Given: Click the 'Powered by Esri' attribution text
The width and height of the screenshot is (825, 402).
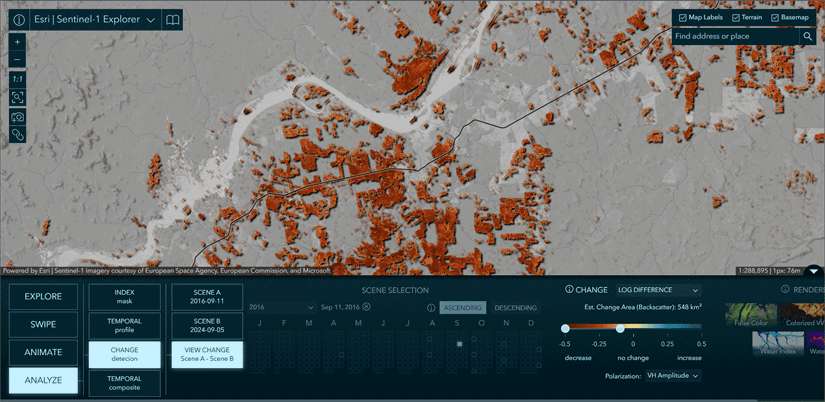Looking at the screenshot, I should click(167, 271).
